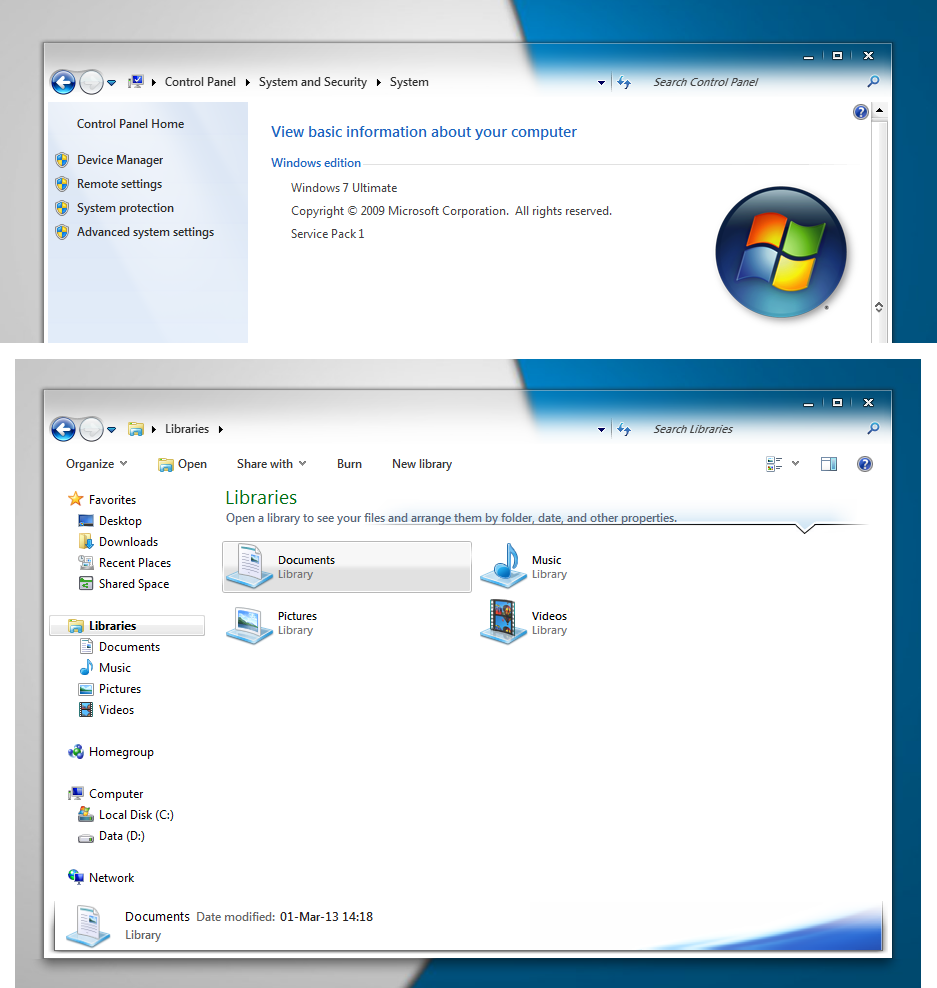Screen dimensions: 937x988
Task: Click shield icon beside Device Manager
Action: click(62, 160)
